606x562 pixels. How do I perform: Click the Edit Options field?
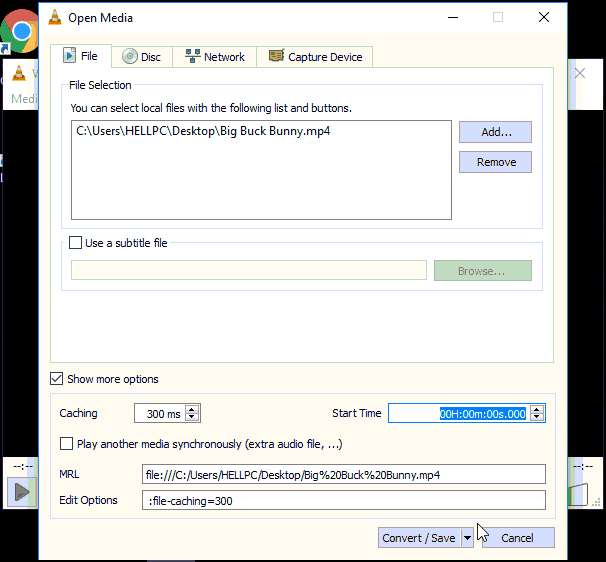[344, 501]
